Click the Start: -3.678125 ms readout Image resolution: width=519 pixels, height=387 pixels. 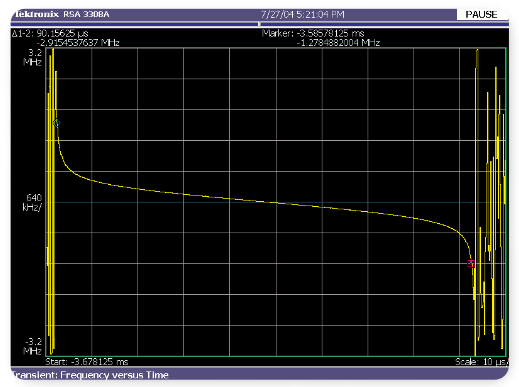point(87,362)
